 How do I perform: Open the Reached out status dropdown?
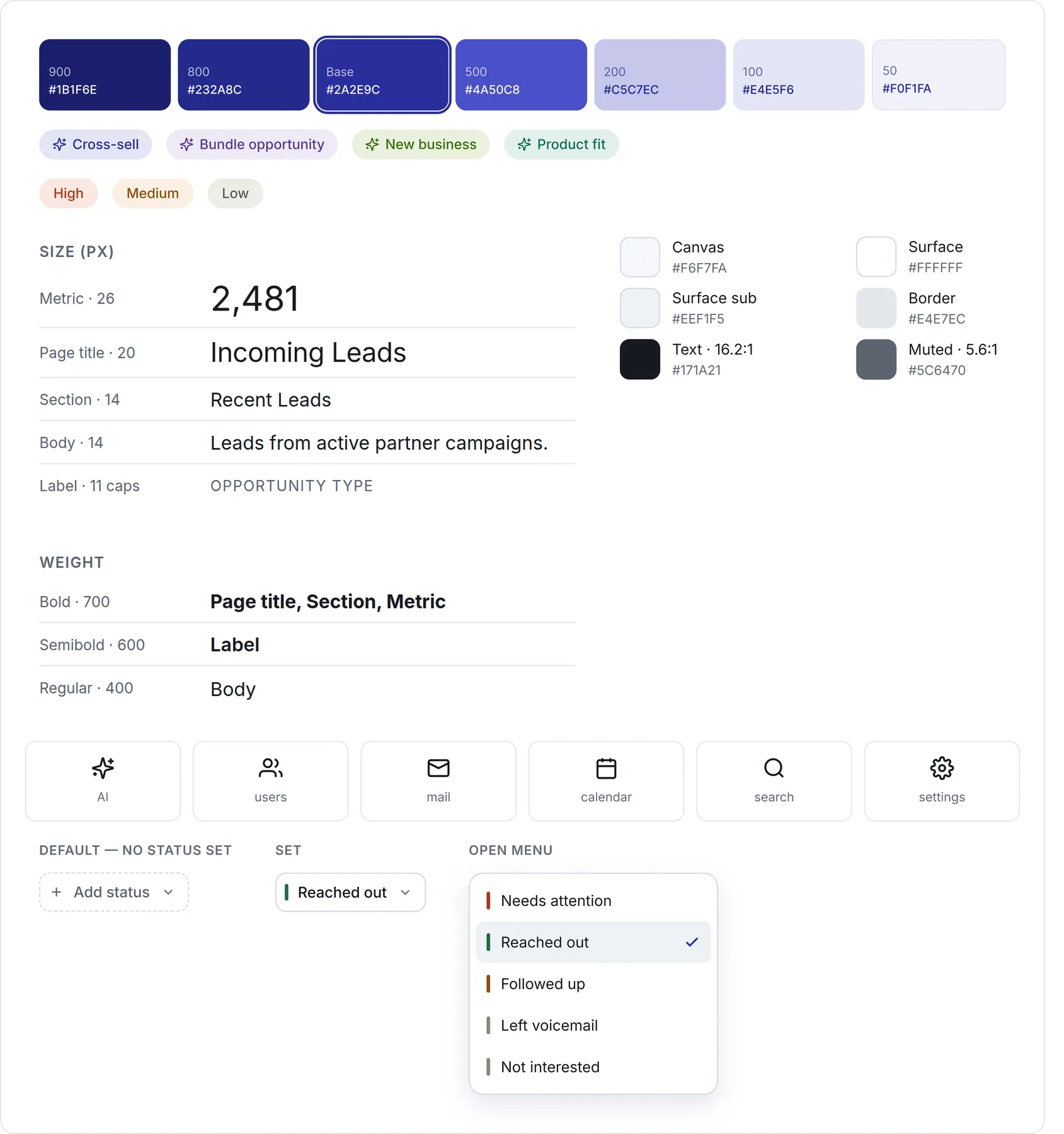350,892
